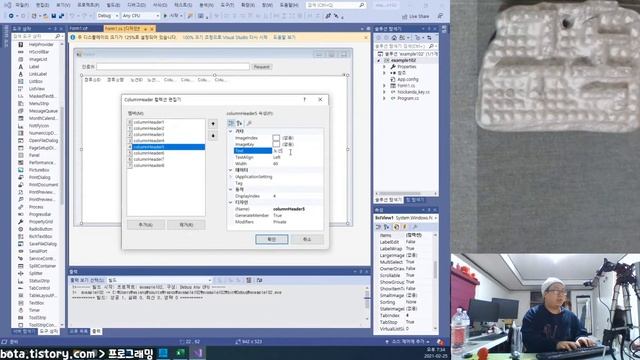640x360 pixels.
Task: Open the Debug menu in menu bar
Action: [136, 5]
